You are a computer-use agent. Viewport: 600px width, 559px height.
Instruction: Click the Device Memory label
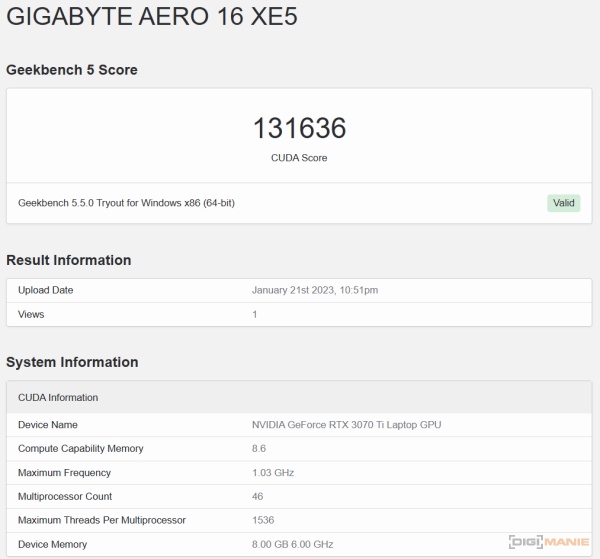52,544
